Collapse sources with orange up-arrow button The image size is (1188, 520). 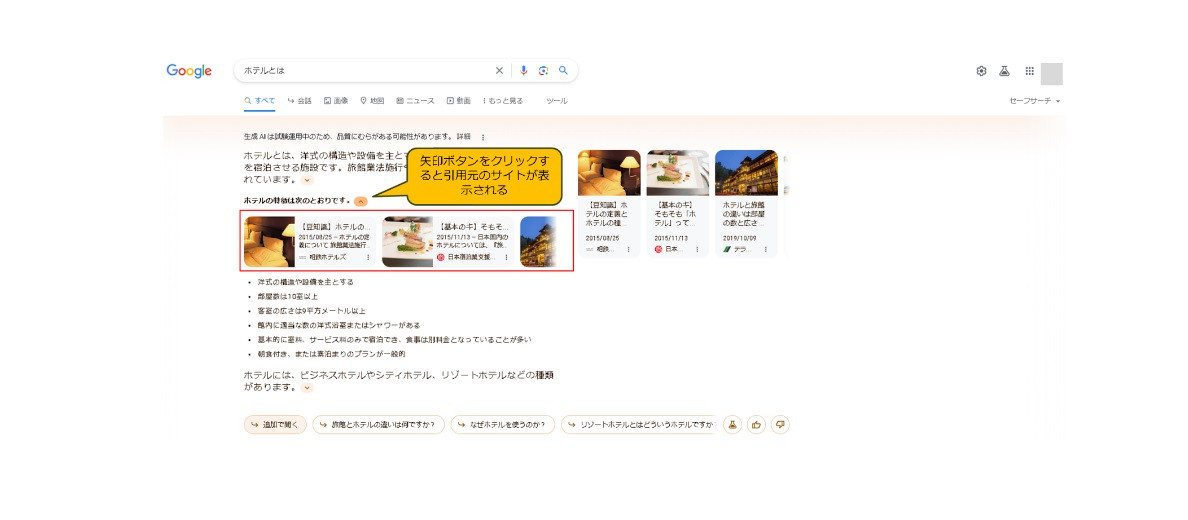pyautogui.click(x=360, y=201)
